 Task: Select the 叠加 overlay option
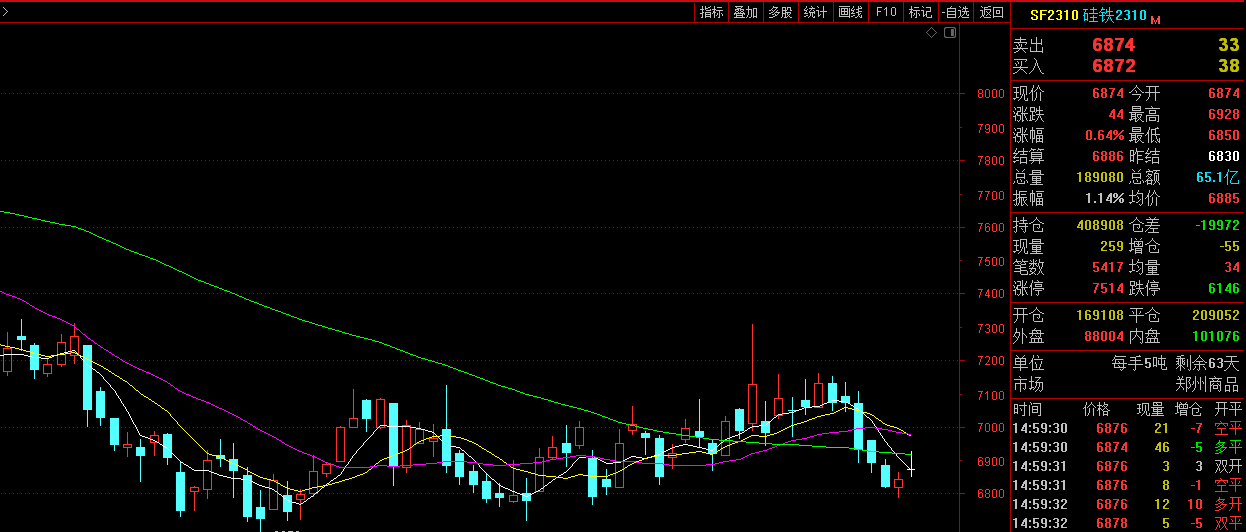746,12
